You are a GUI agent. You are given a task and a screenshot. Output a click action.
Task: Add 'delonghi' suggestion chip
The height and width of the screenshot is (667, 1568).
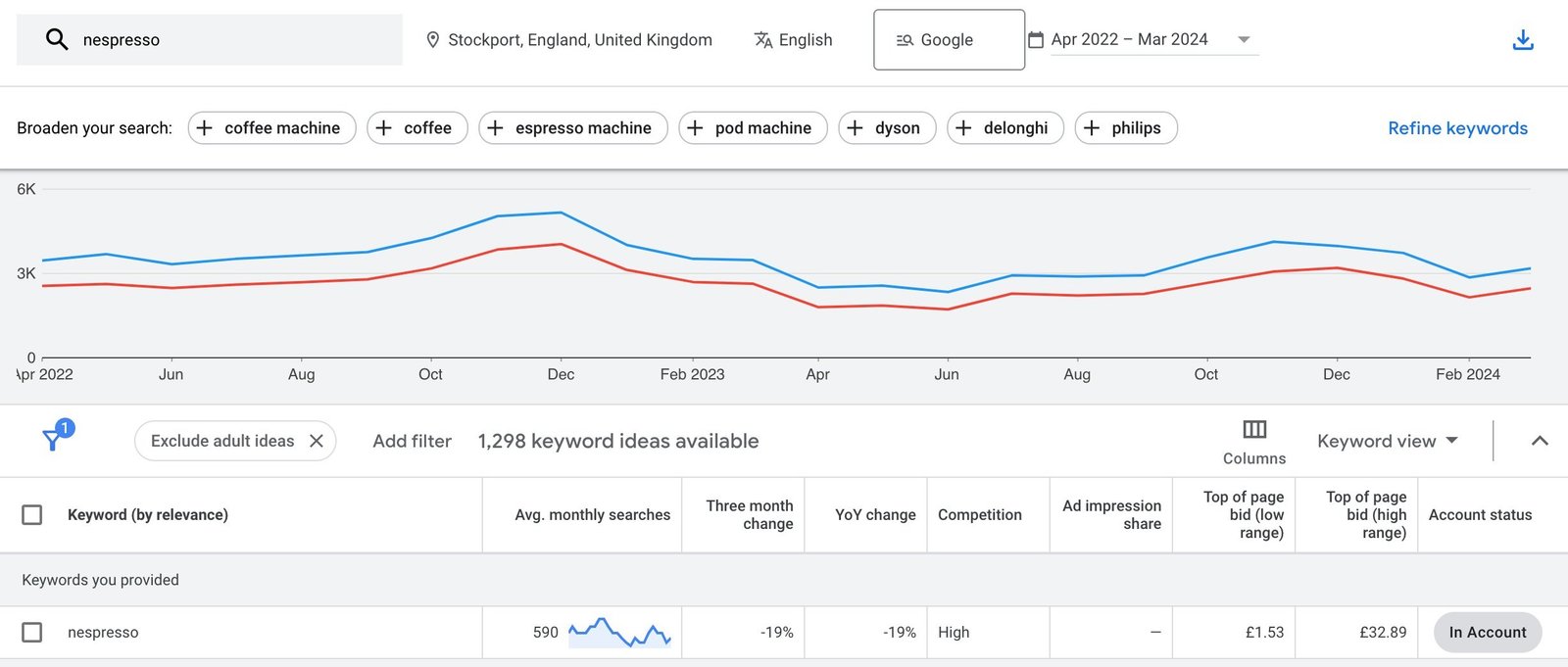click(x=1005, y=128)
